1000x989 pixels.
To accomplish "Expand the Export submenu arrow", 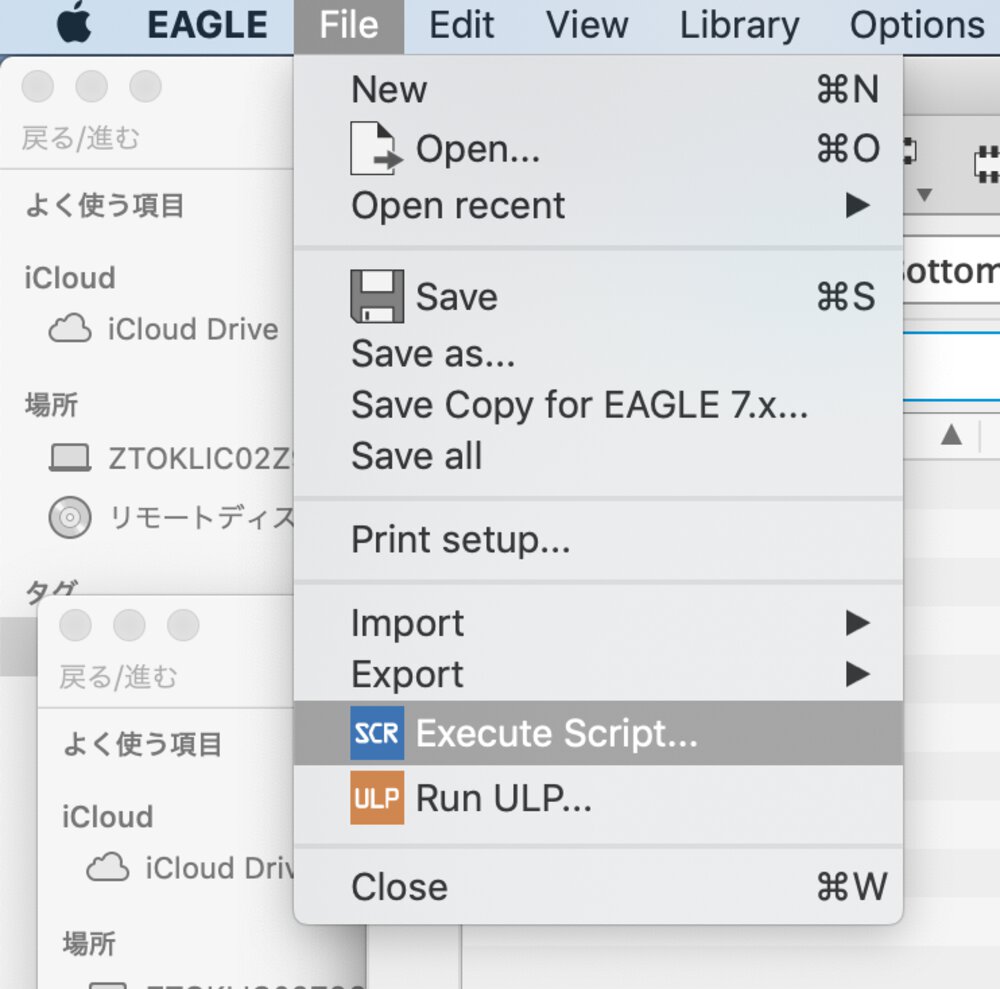I will click(858, 674).
